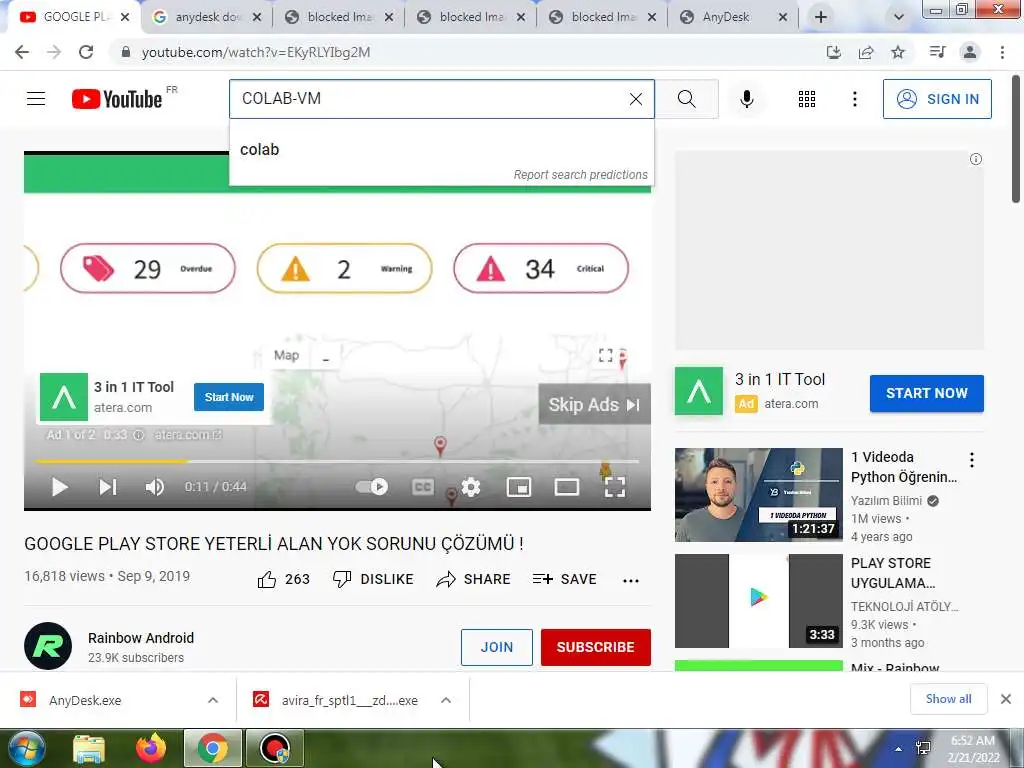The height and width of the screenshot is (768, 1024).
Task: Share this page via the address bar share icon
Action: (x=866, y=52)
